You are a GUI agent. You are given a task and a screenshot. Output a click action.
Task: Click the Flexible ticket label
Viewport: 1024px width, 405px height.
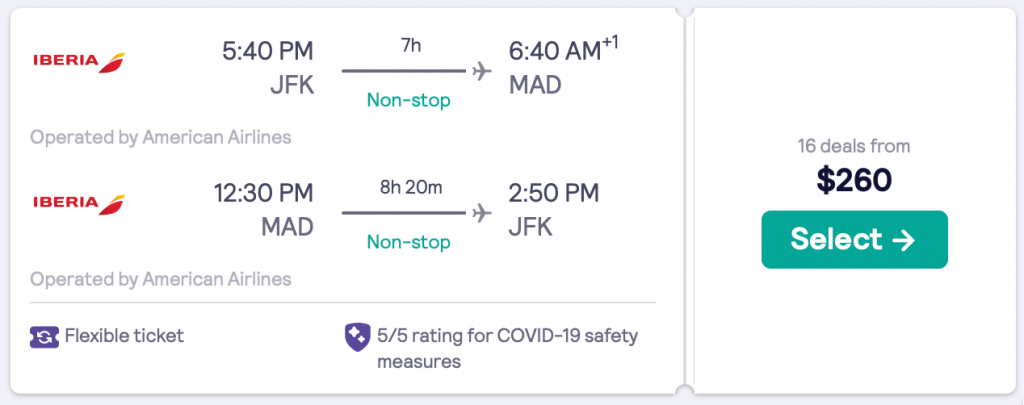pos(124,336)
